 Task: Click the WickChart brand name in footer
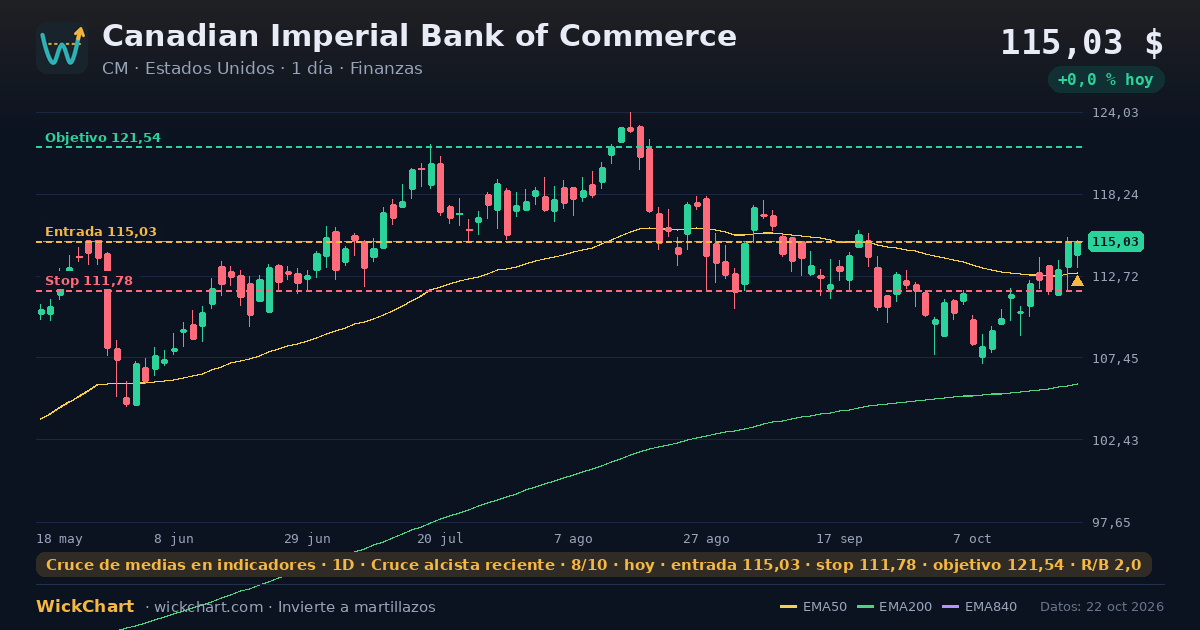click(85, 607)
